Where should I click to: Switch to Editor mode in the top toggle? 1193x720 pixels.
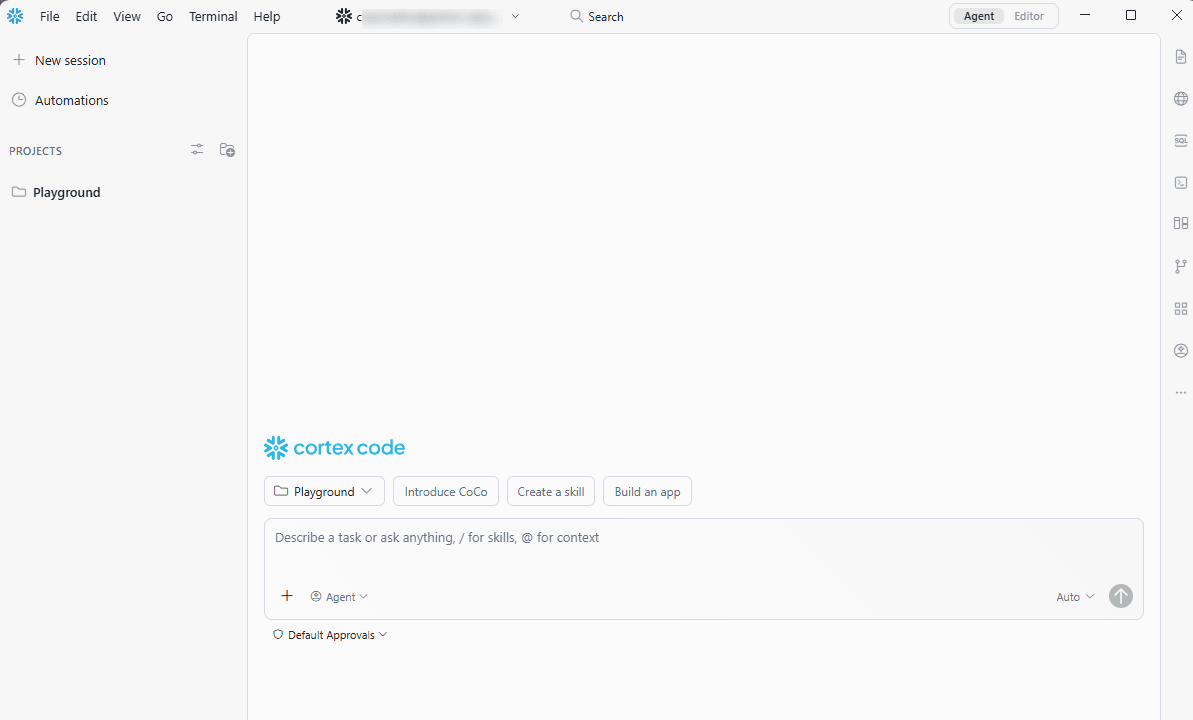(1029, 16)
